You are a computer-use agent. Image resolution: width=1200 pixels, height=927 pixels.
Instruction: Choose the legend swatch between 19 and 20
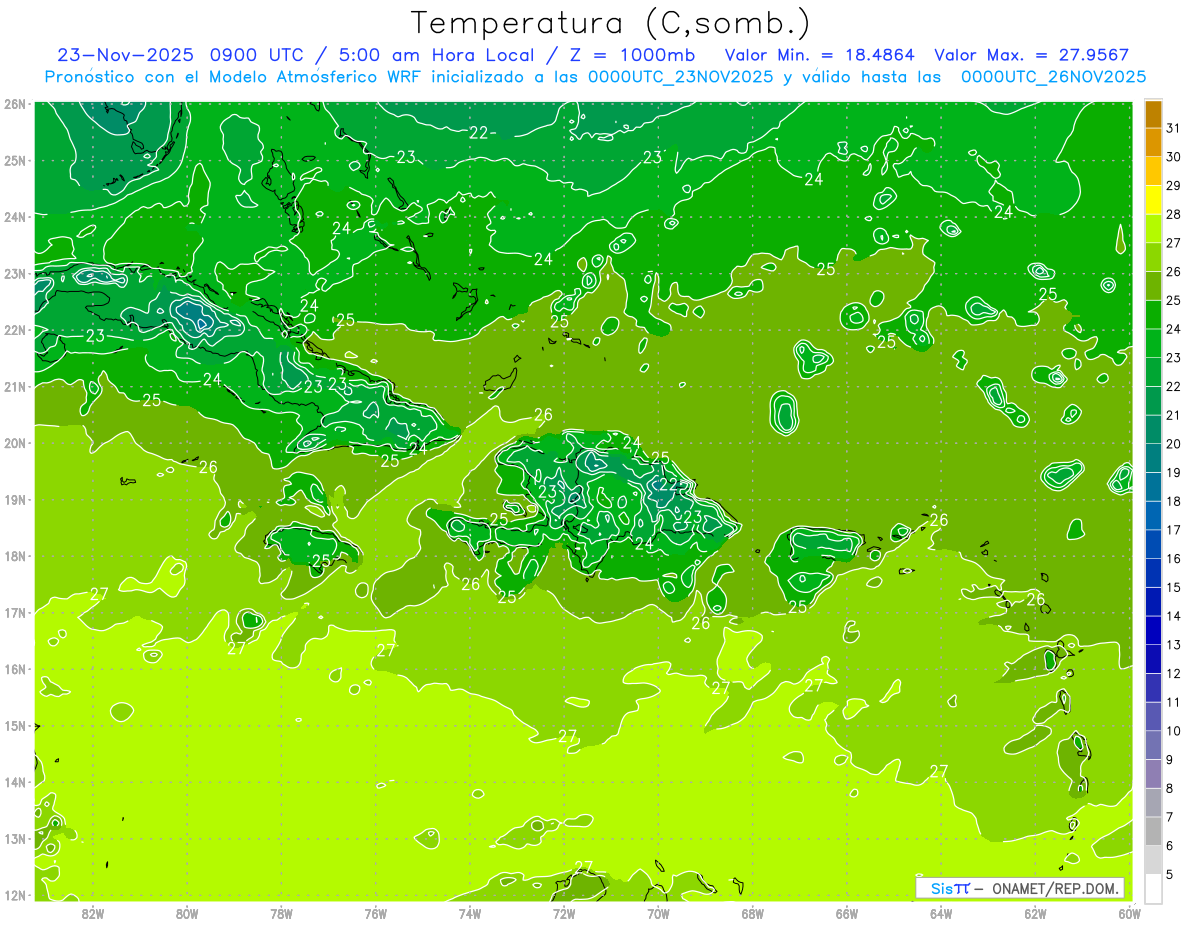1153,458
